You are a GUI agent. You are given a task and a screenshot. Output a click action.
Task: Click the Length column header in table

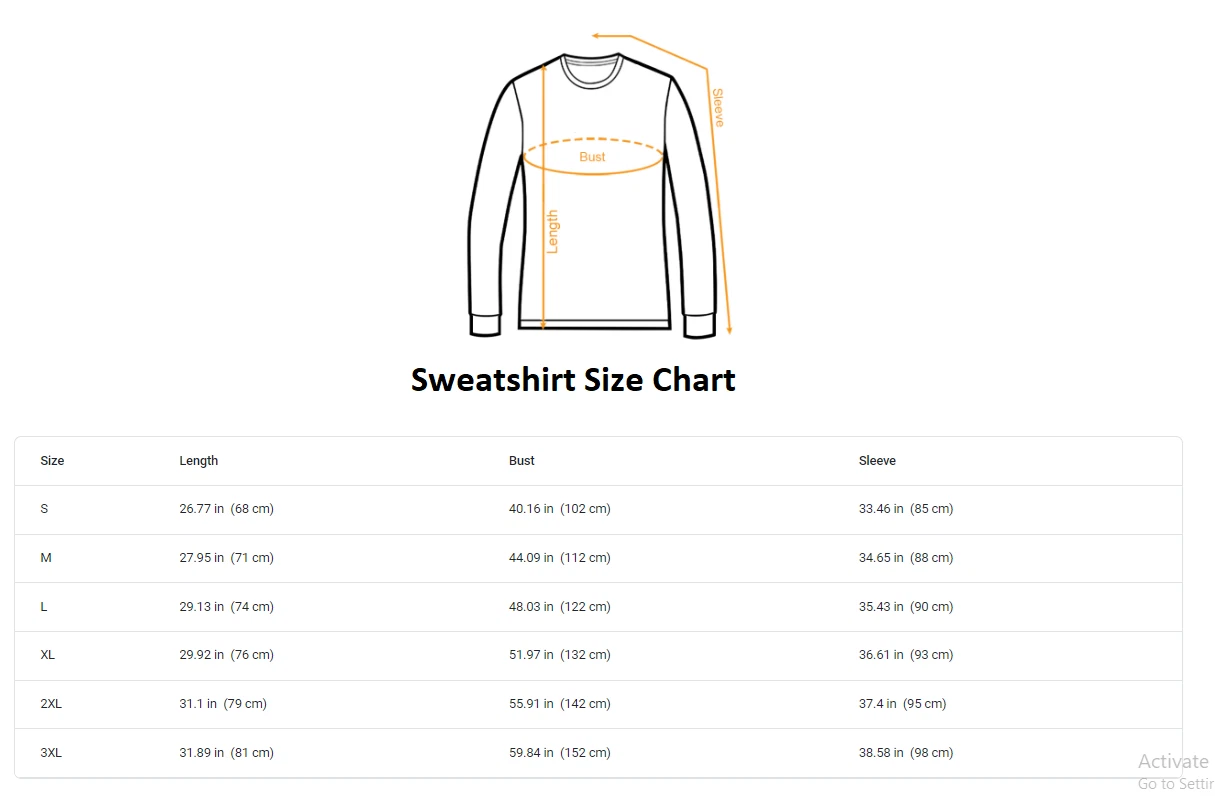(x=198, y=461)
